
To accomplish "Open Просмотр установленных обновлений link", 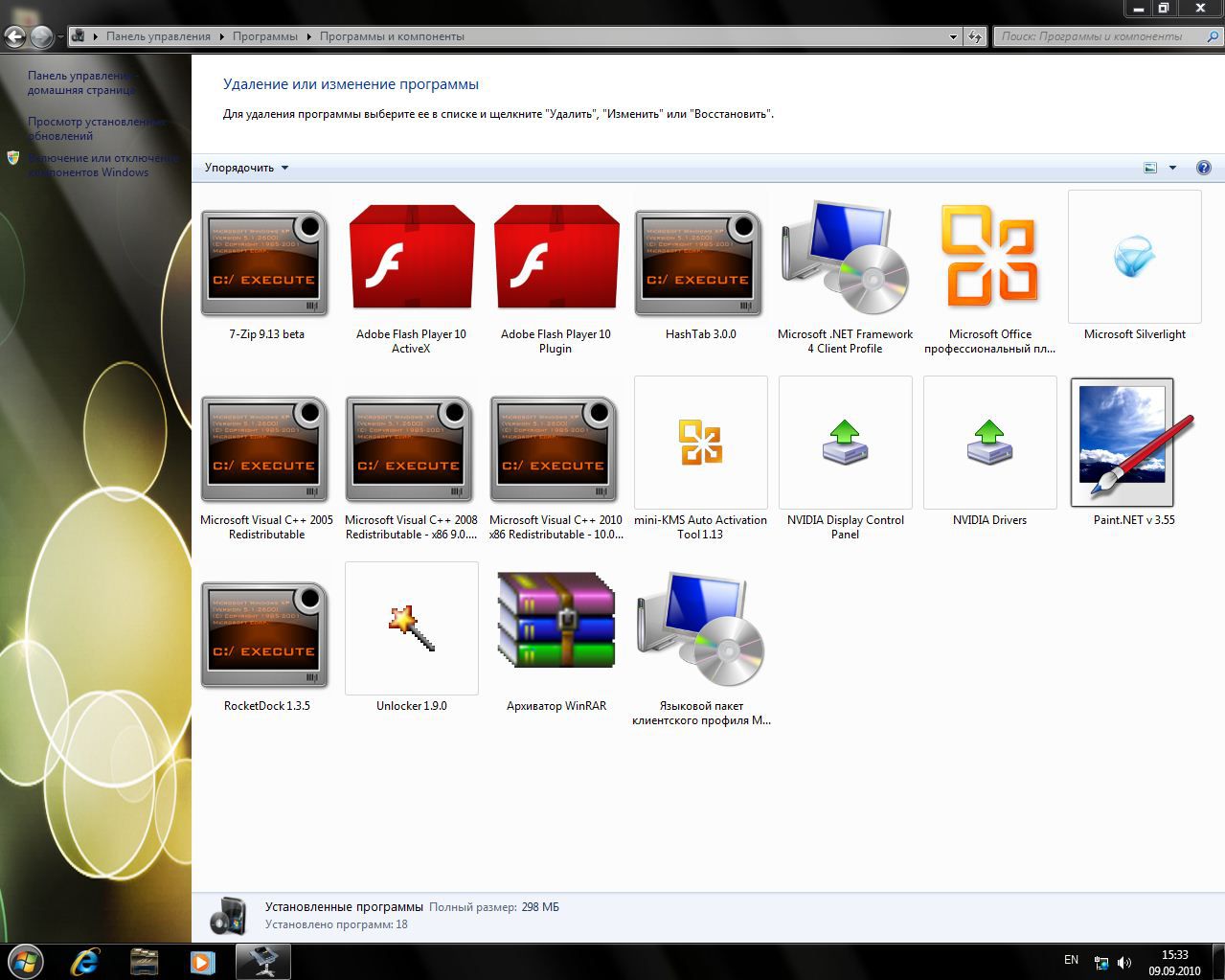I will coord(97,129).
